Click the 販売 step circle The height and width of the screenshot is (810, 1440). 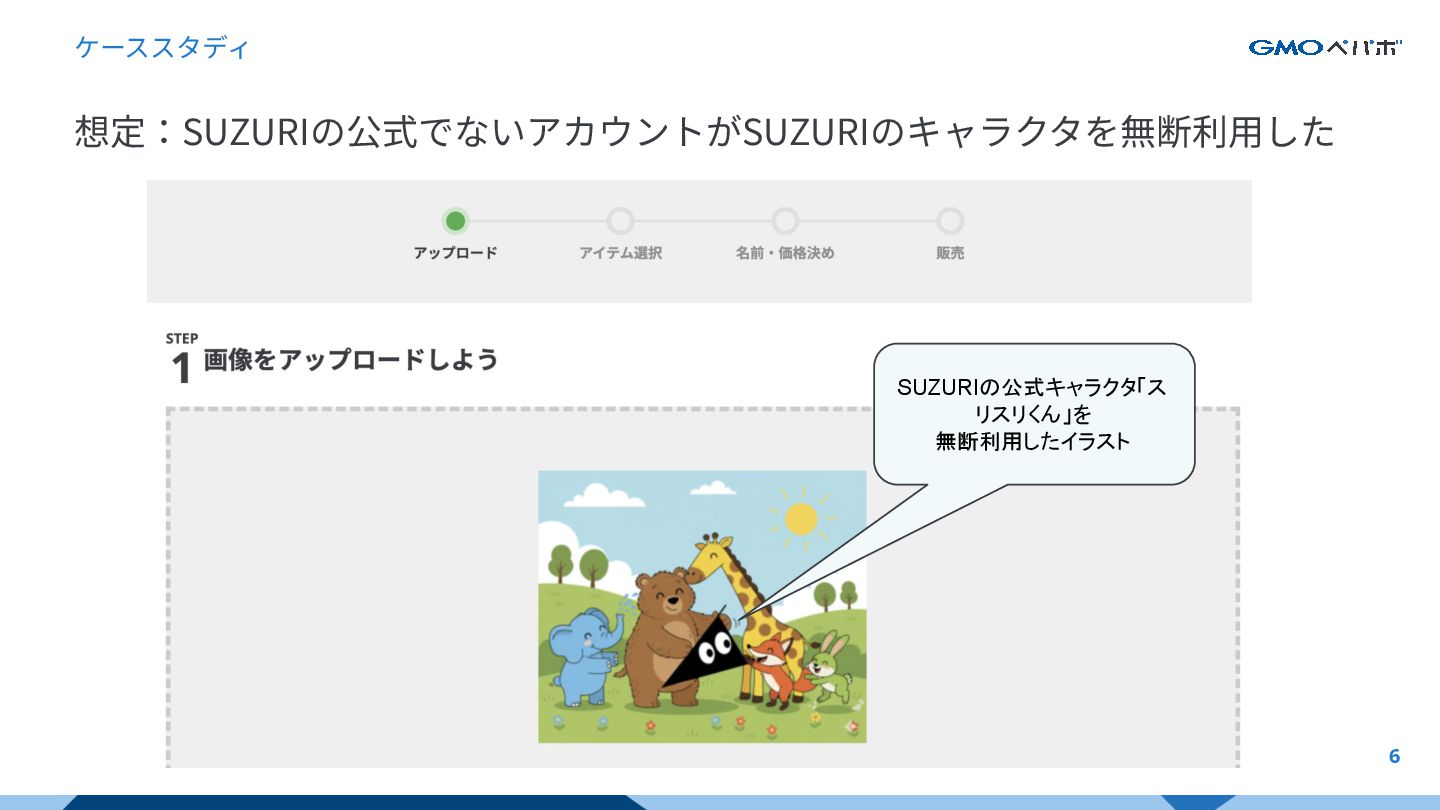pos(950,221)
